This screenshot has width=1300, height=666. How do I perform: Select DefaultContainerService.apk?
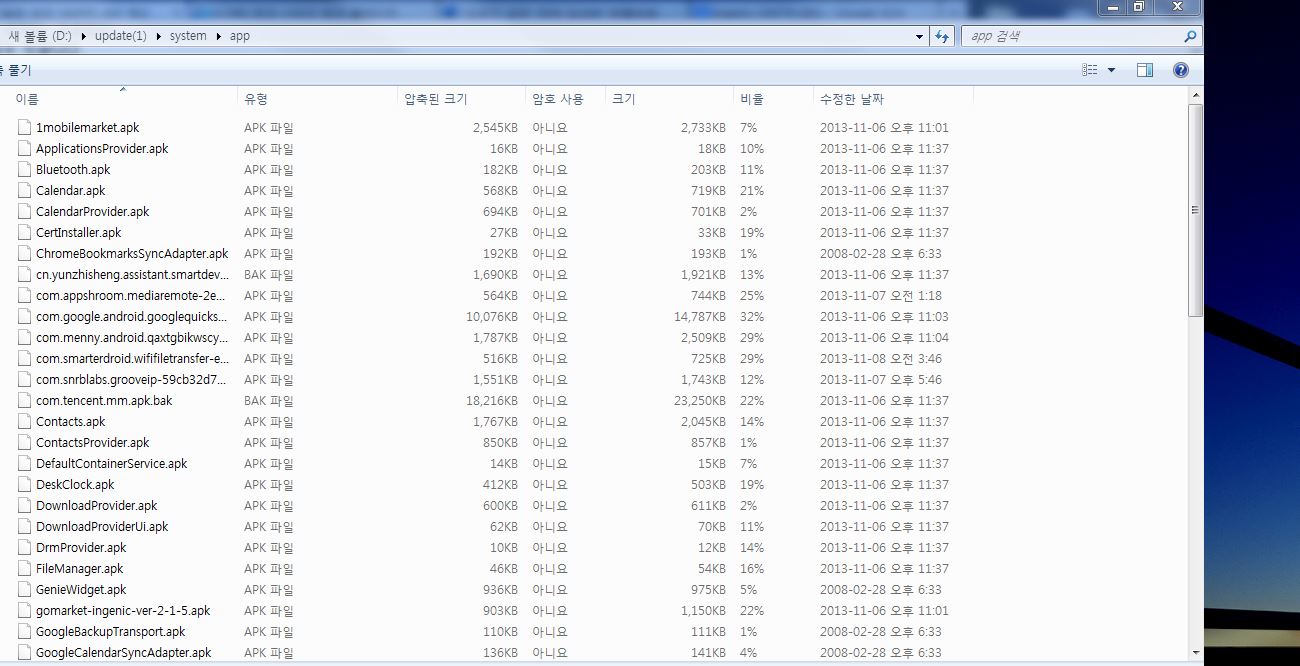coord(112,464)
